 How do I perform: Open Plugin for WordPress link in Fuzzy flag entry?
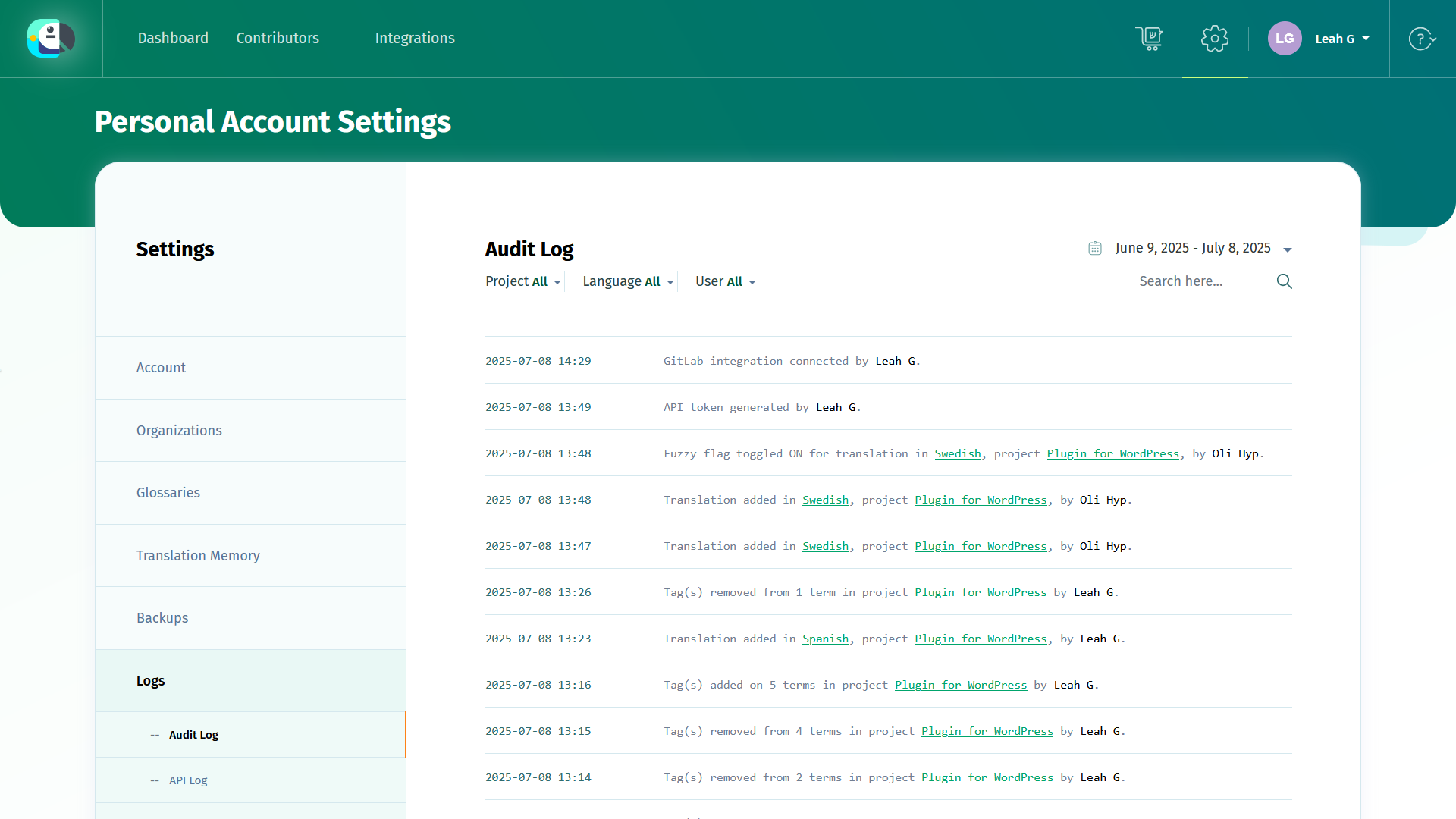1113,453
